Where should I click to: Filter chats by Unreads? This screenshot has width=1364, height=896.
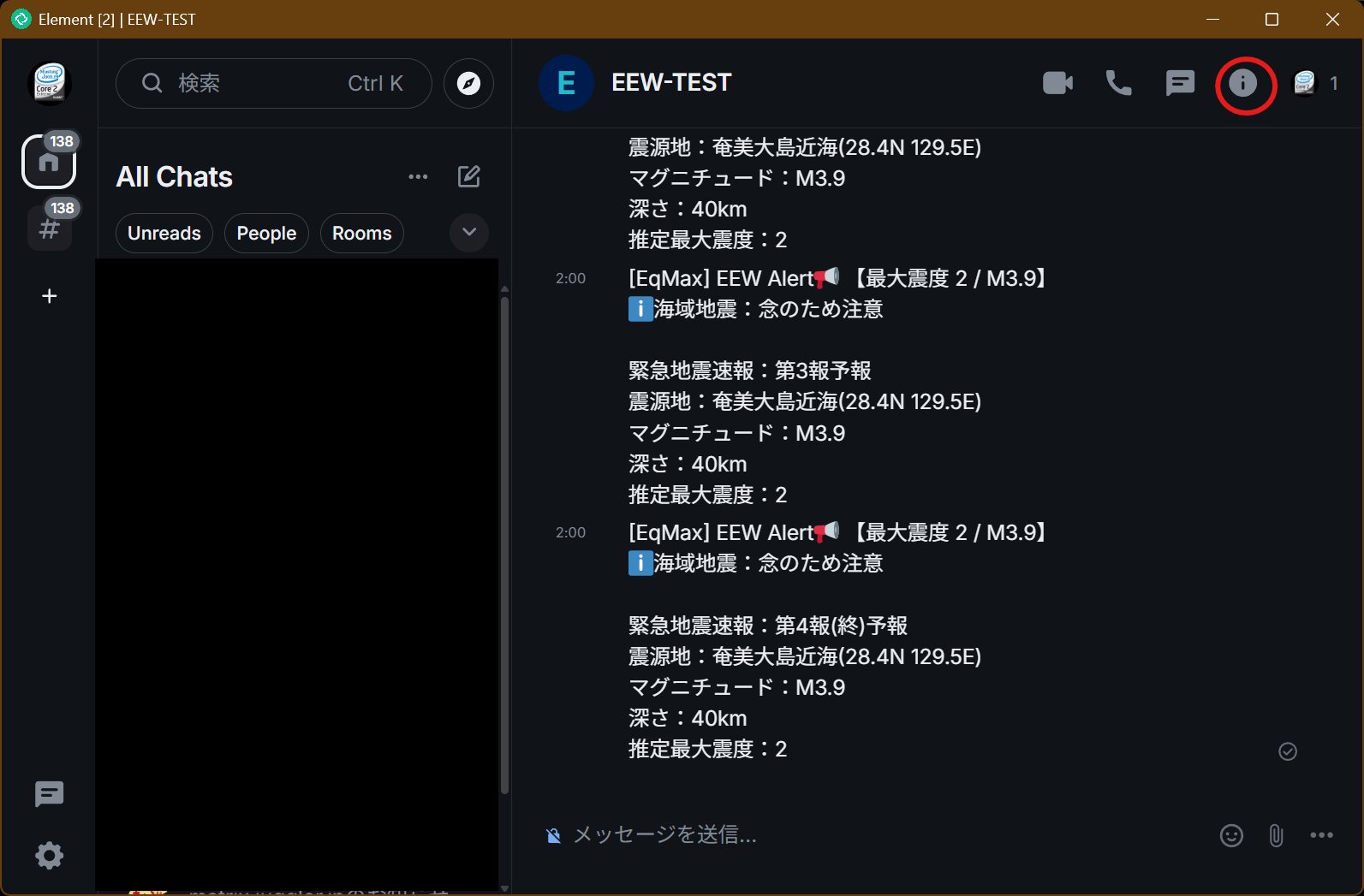tap(164, 234)
